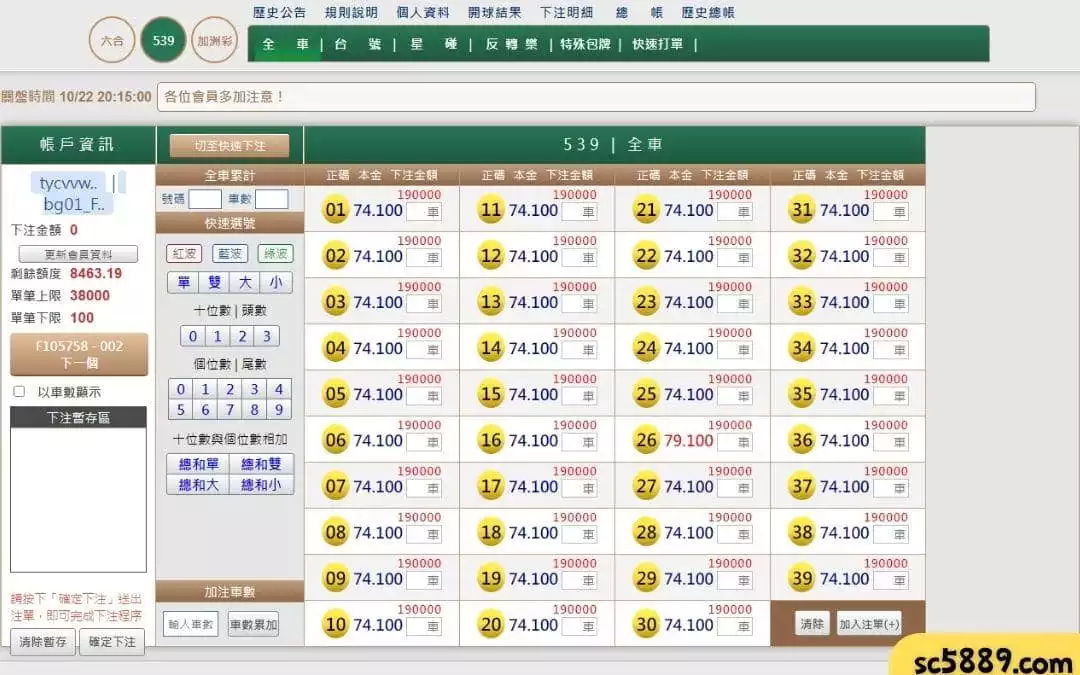Click the F105758-002 下一個 button
Screen dimensions: 1080x675
point(79,354)
